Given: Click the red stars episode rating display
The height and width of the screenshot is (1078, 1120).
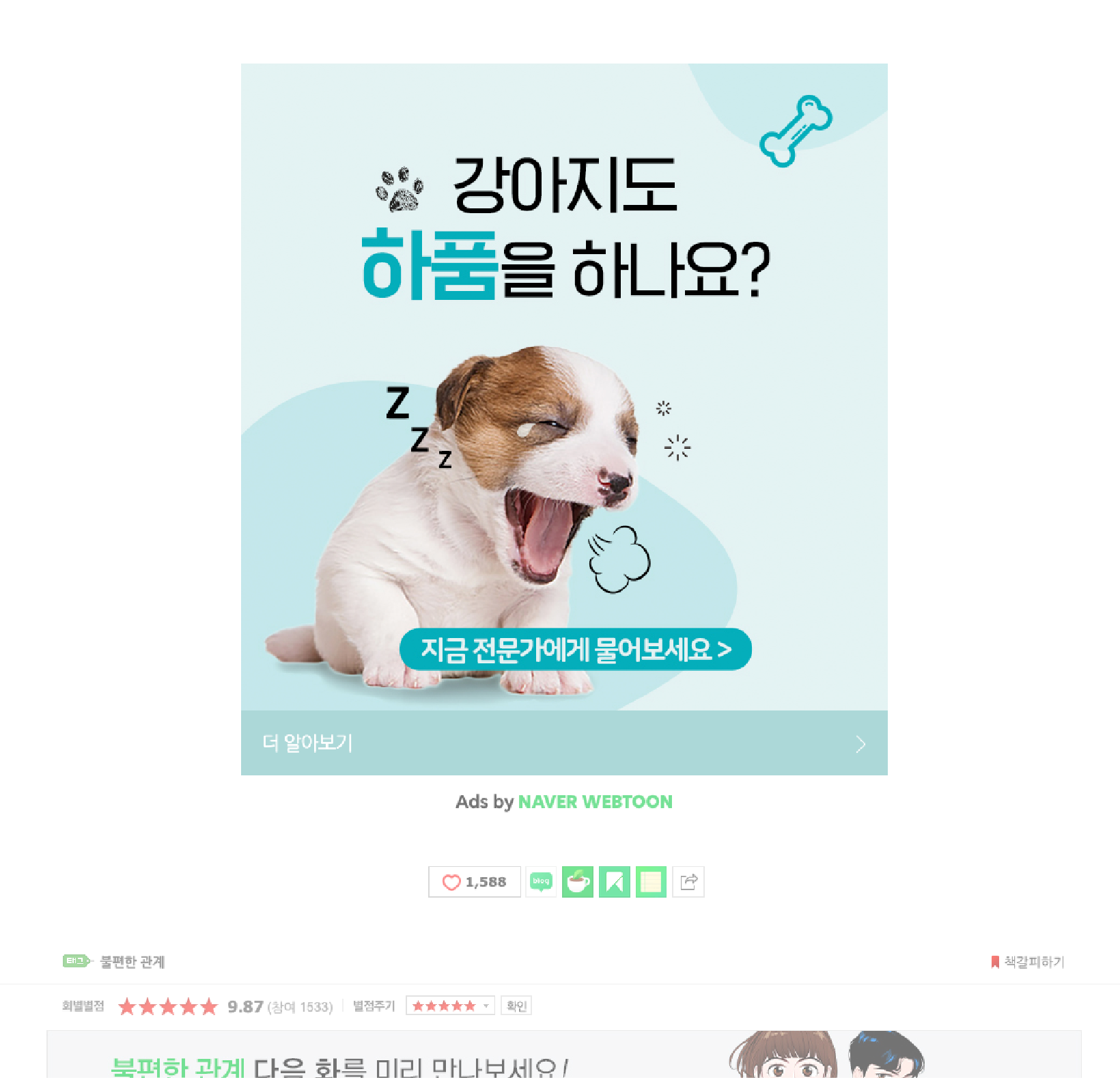Looking at the screenshot, I should (x=168, y=1006).
